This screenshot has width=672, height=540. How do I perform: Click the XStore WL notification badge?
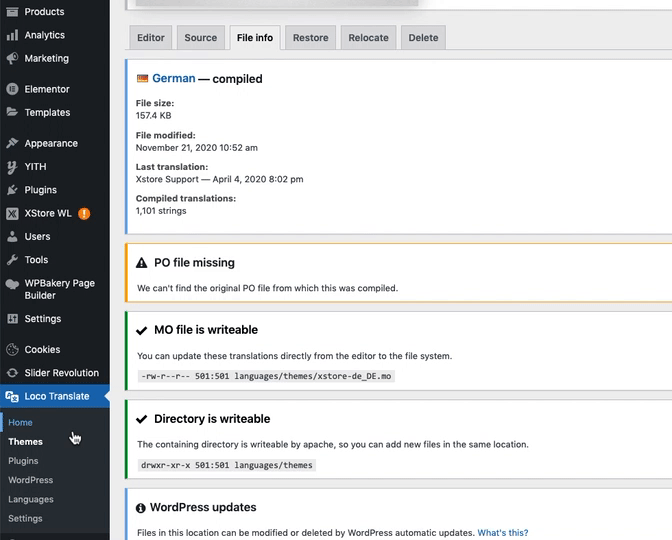84,213
